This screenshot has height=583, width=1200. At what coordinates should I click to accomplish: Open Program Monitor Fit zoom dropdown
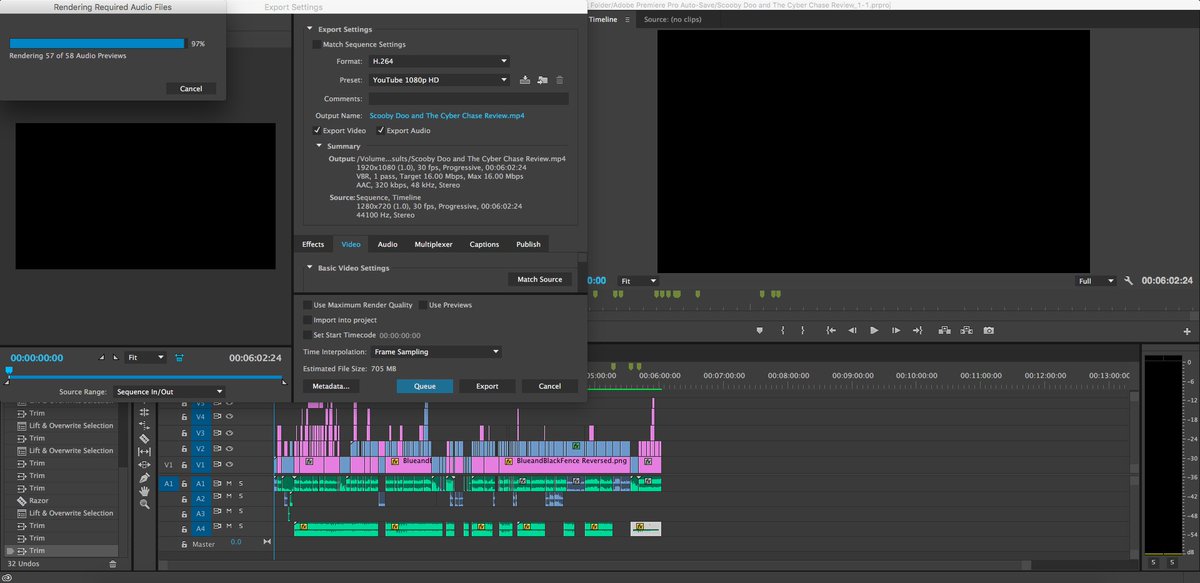637,281
